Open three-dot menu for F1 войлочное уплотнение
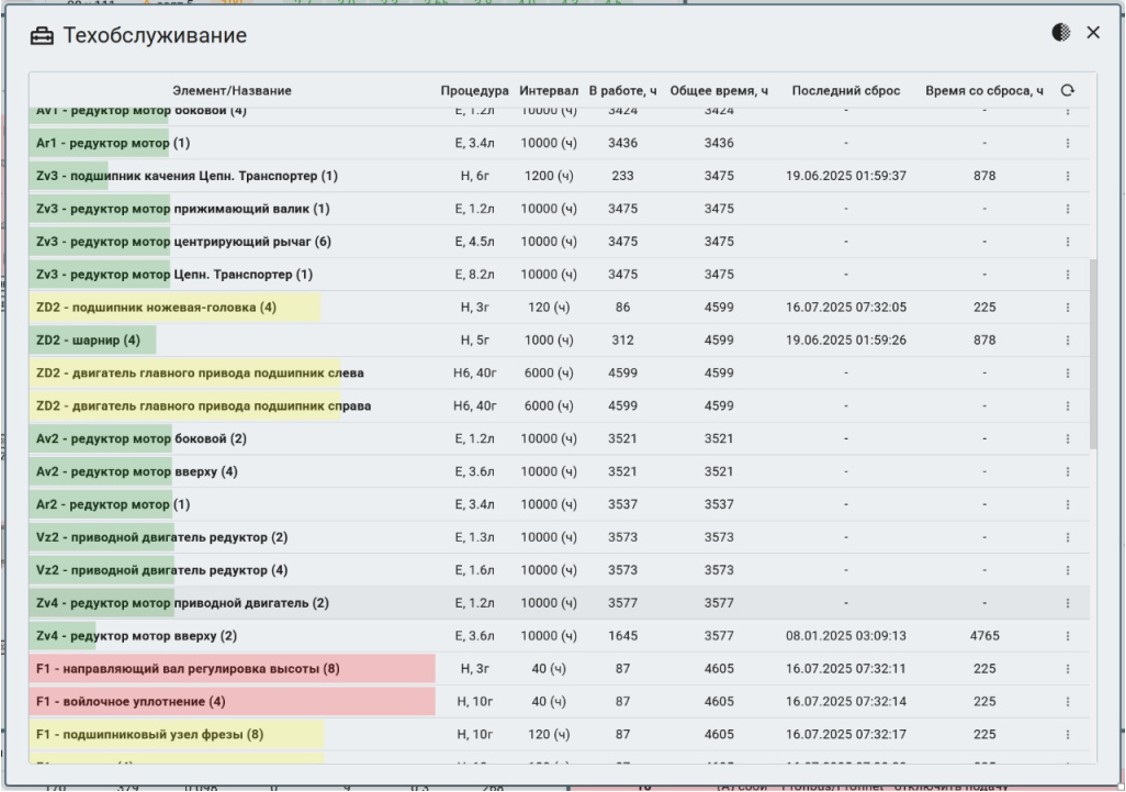This screenshot has height=792, width=1126. point(1067,702)
